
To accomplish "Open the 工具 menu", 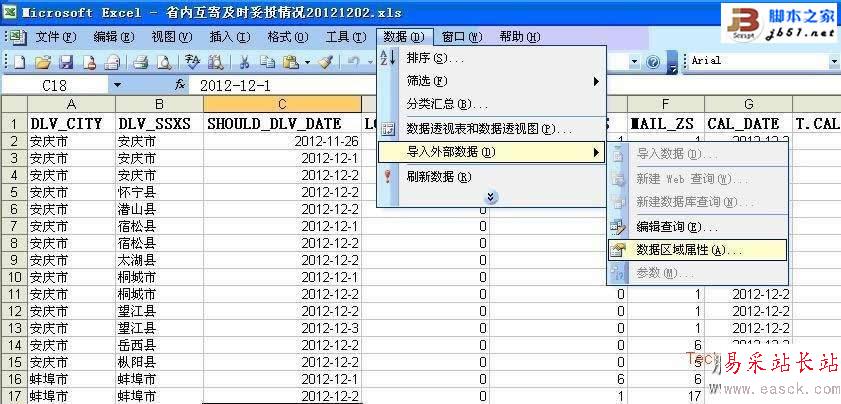I will pos(345,37).
